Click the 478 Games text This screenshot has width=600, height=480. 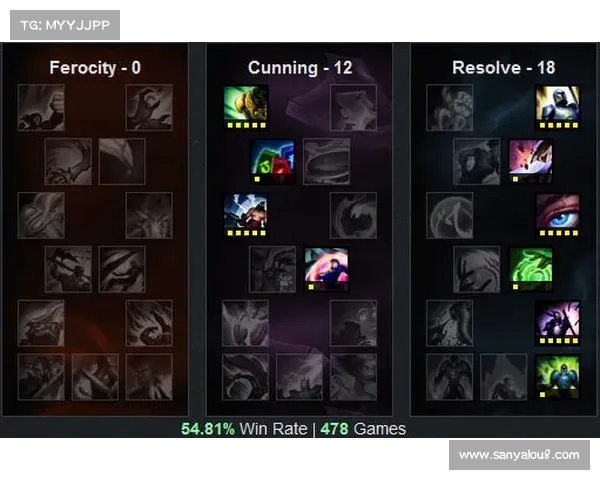363,429
